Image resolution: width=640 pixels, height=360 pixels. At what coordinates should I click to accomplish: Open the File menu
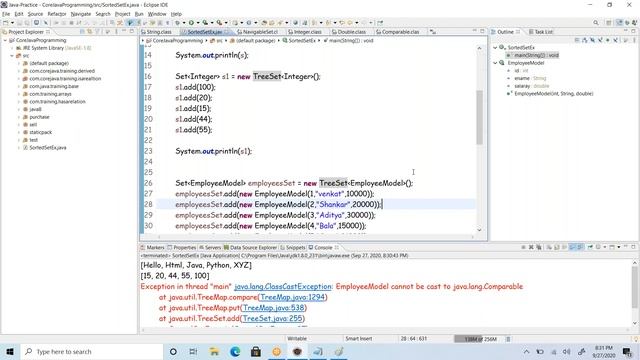[x=6, y=14]
